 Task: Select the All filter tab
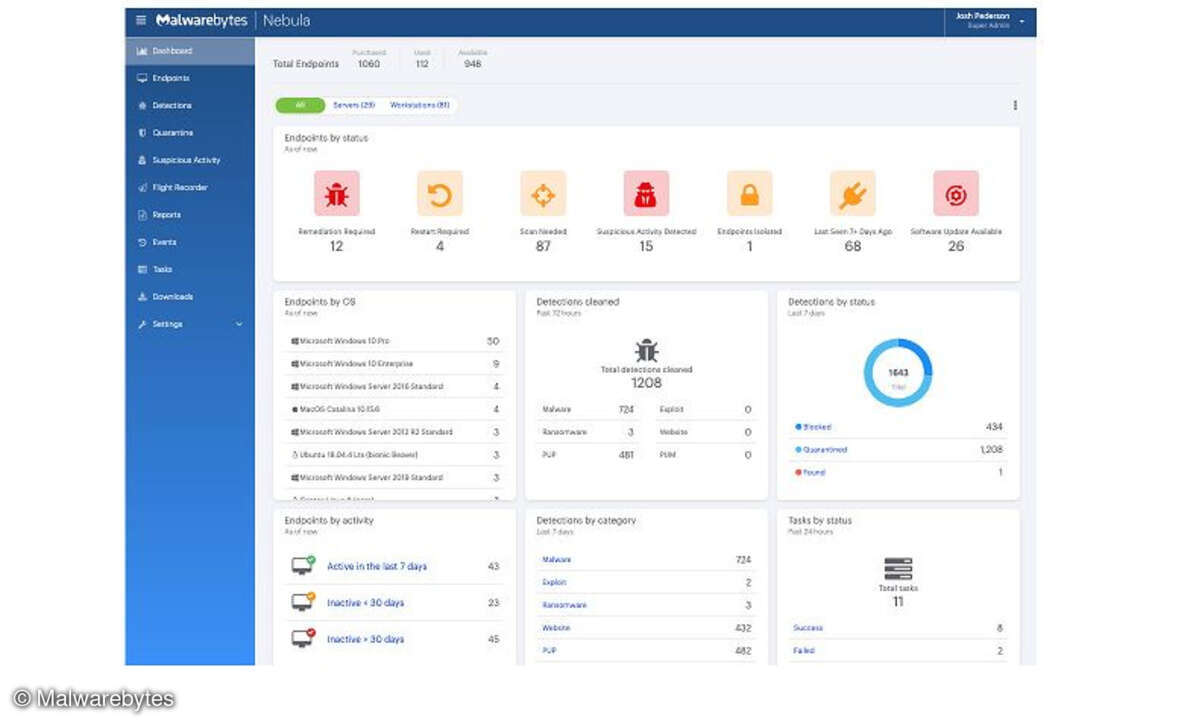[x=300, y=105]
